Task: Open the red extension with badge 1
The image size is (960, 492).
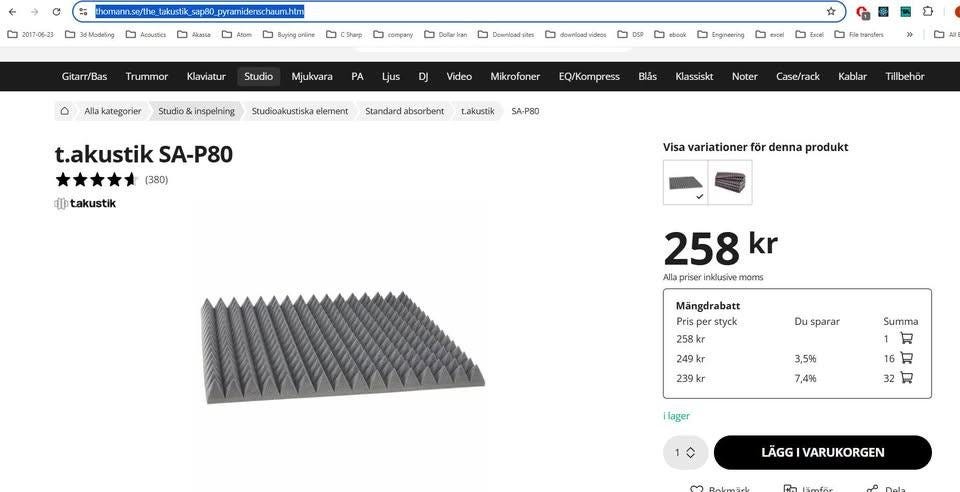Action: [x=862, y=12]
